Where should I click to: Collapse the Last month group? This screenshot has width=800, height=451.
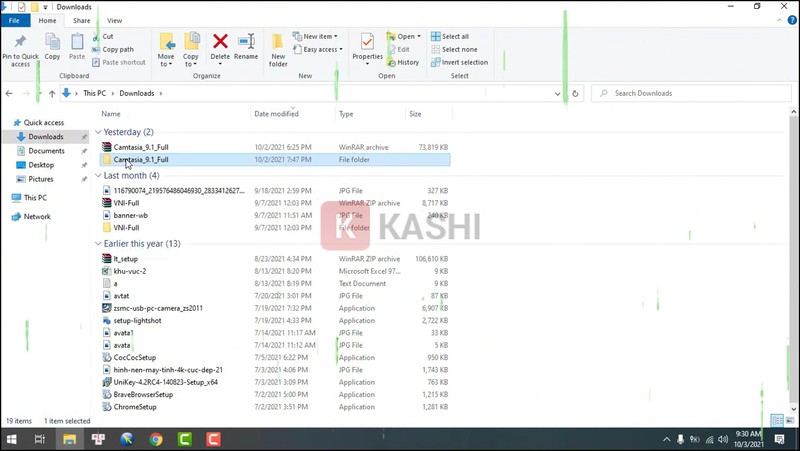click(98, 176)
